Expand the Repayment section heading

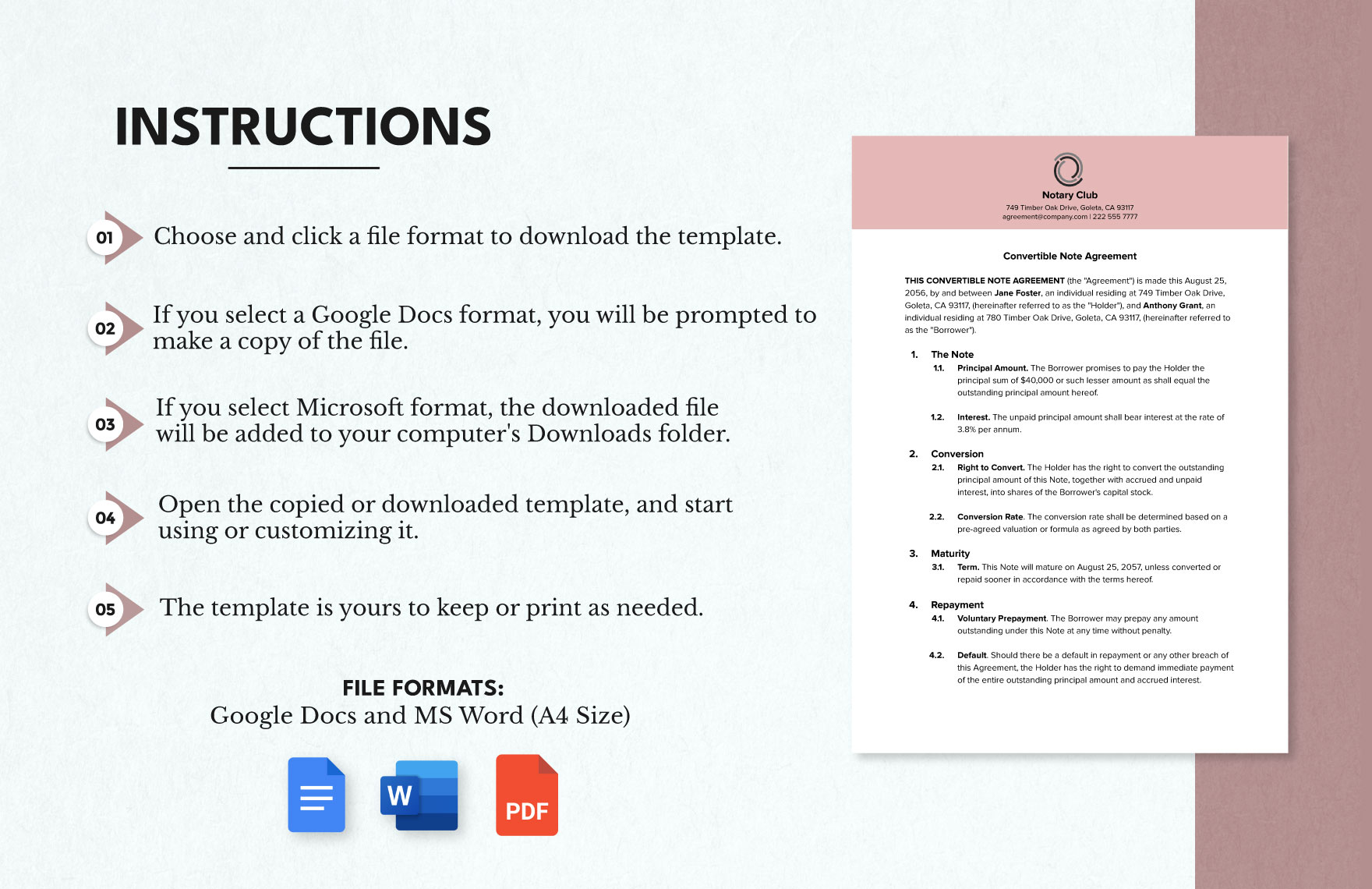[957, 605]
